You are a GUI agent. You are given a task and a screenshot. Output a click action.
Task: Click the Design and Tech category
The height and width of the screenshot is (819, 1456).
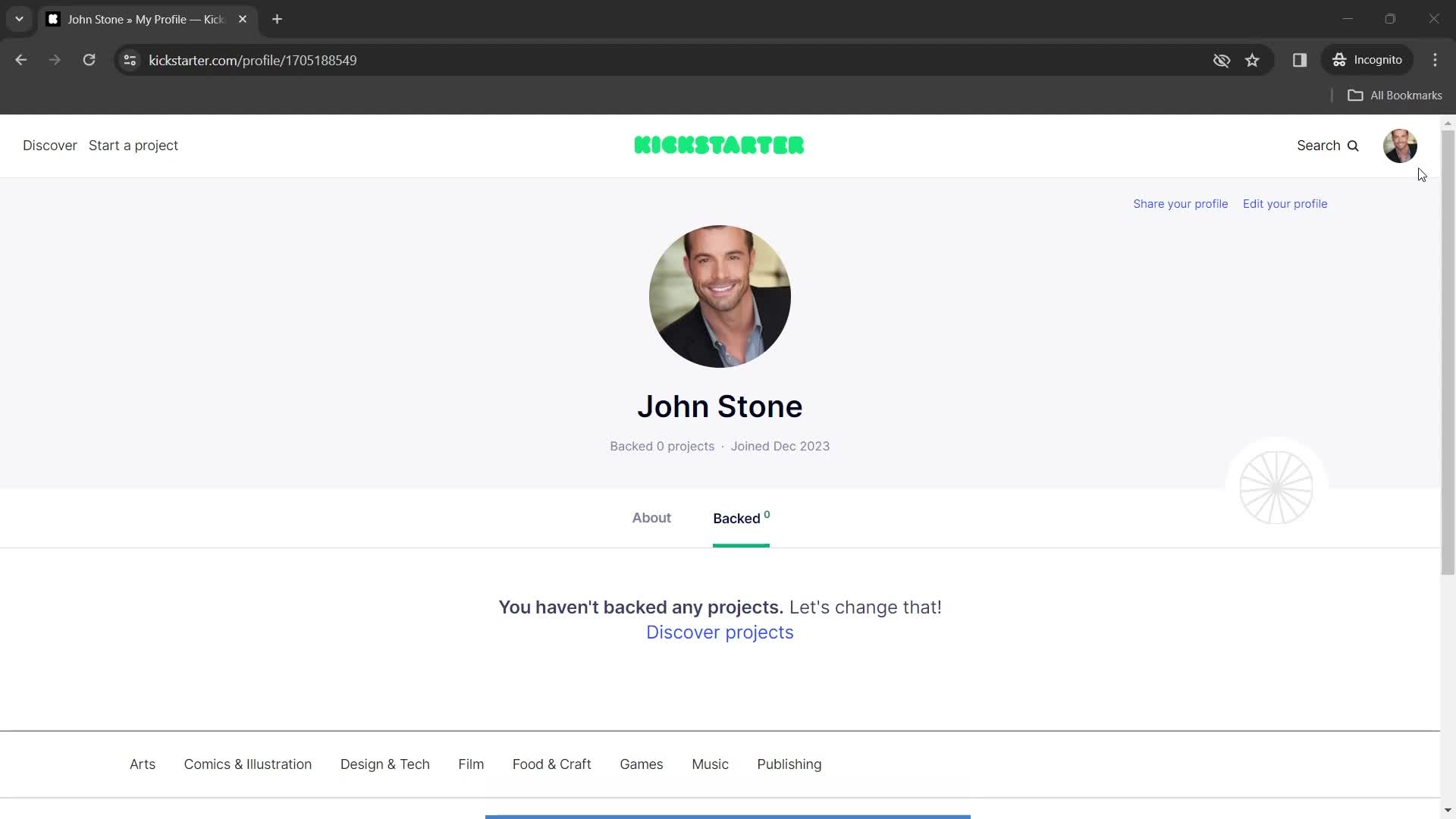point(385,764)
